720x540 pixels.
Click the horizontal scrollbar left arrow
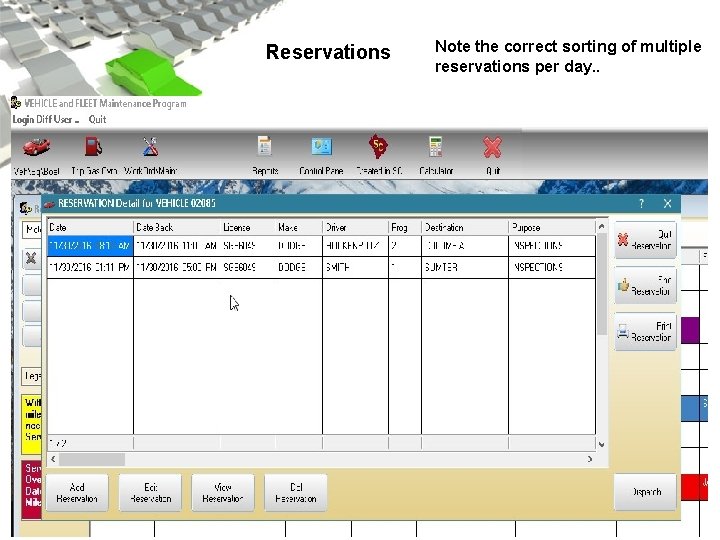(x=53, y=459)
